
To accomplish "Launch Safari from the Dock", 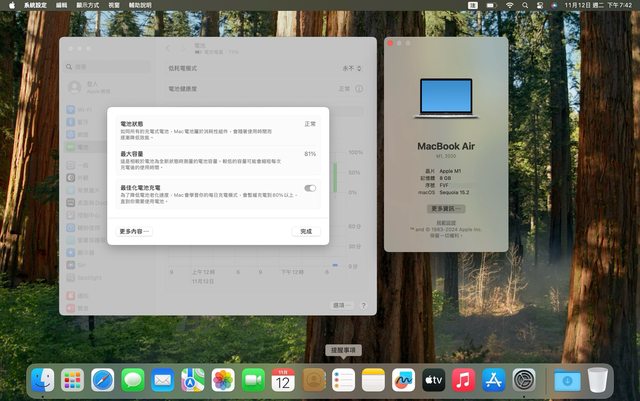I will tap(103, 380).
